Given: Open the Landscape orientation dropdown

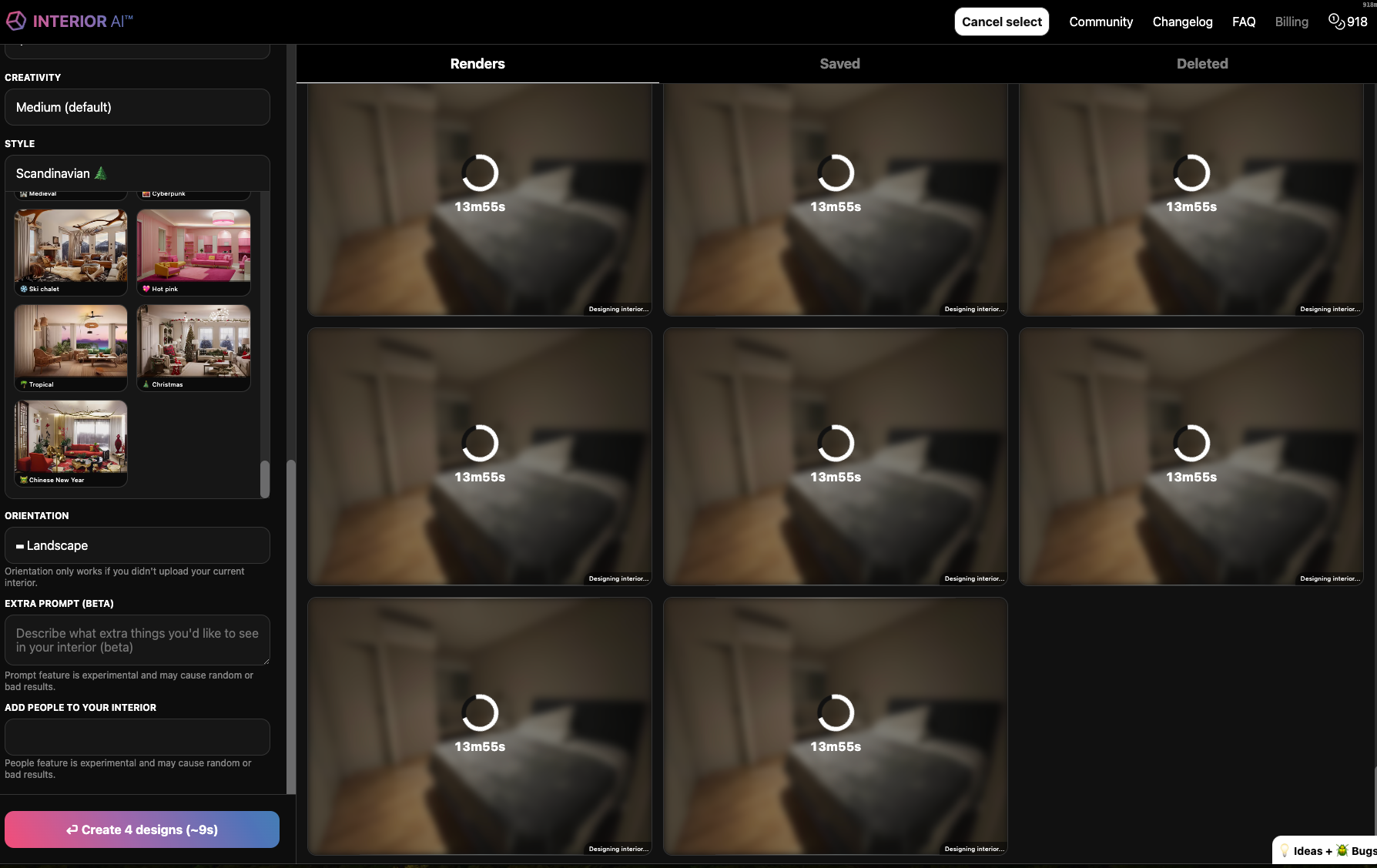Looking at the screenshot, I should click(x=137, y=545).
